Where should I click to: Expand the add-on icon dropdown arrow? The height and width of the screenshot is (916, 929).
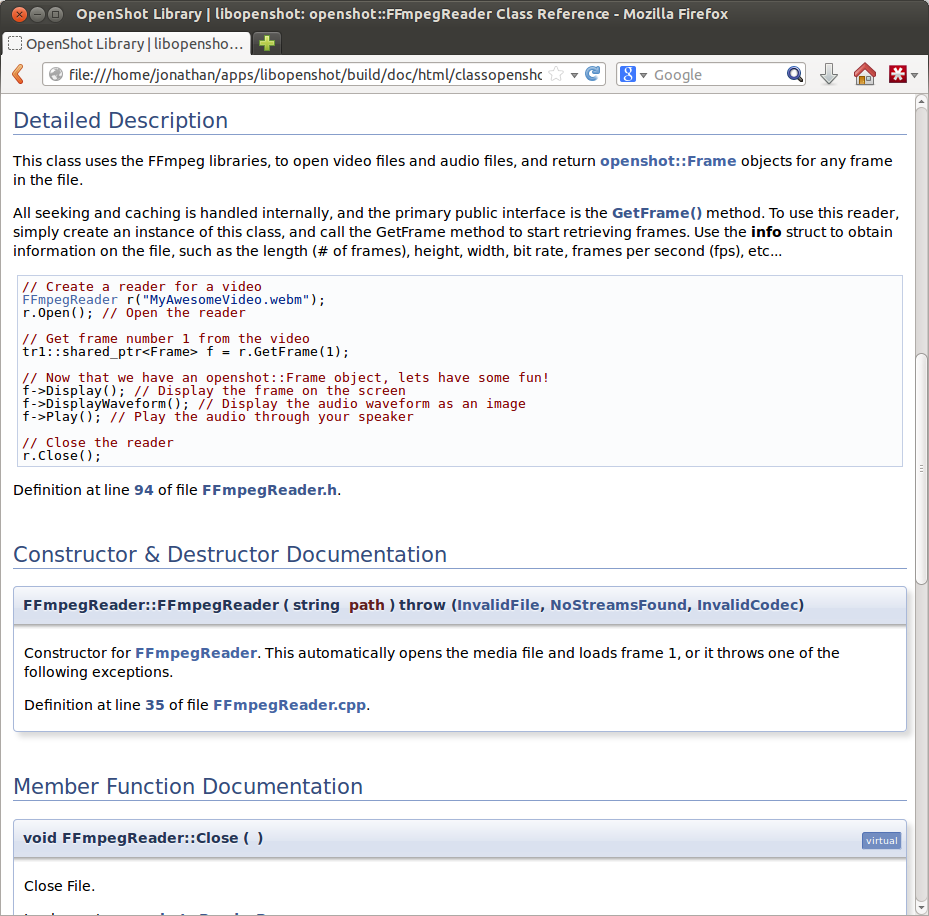coord(914,75)
